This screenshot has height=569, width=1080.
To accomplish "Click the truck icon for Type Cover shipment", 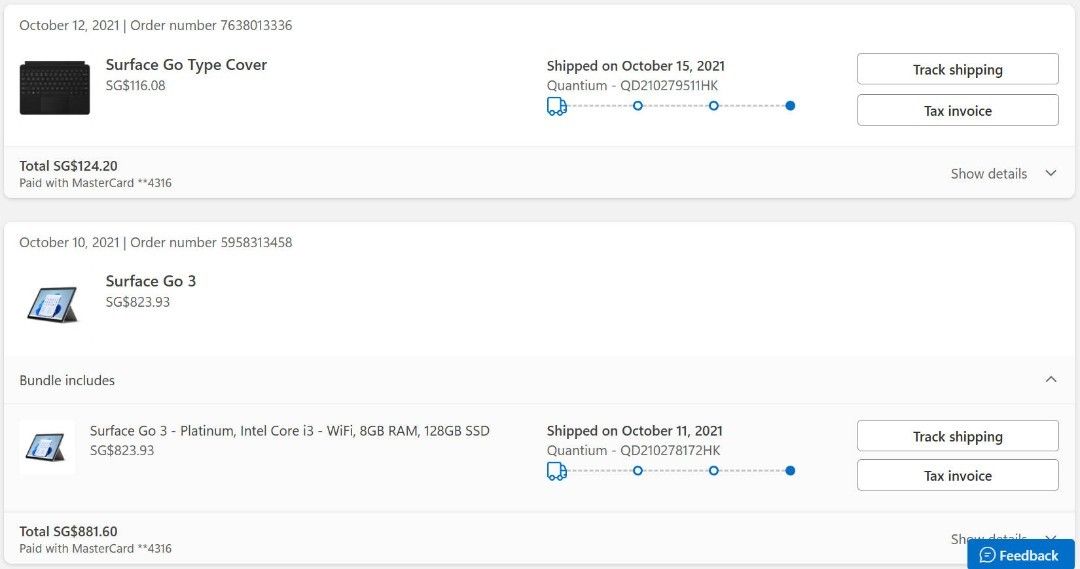I will pyautogui.click(x=557, y=106).
